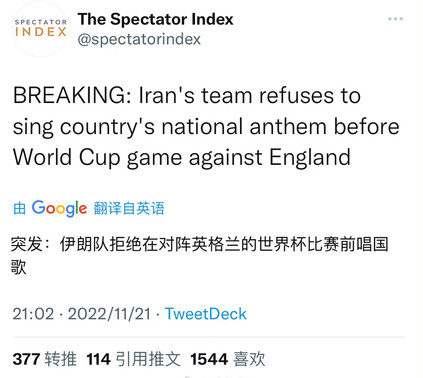Click the 突发 text in the translation
Screen dimensions: 423x378
pyautogui.click(x=26, y=244)
